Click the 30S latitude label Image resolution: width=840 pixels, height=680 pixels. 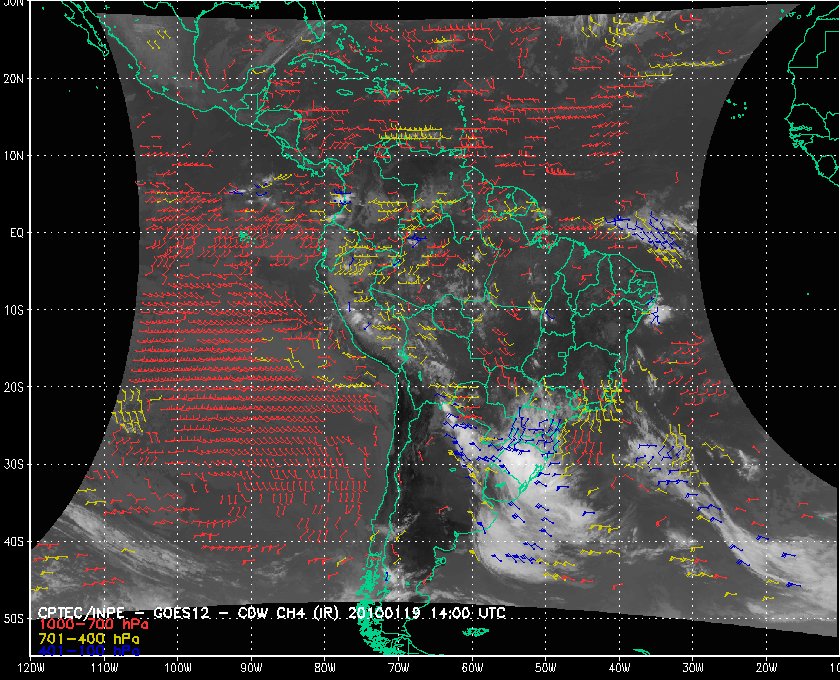pyautogui.click(x=13, y=465)
